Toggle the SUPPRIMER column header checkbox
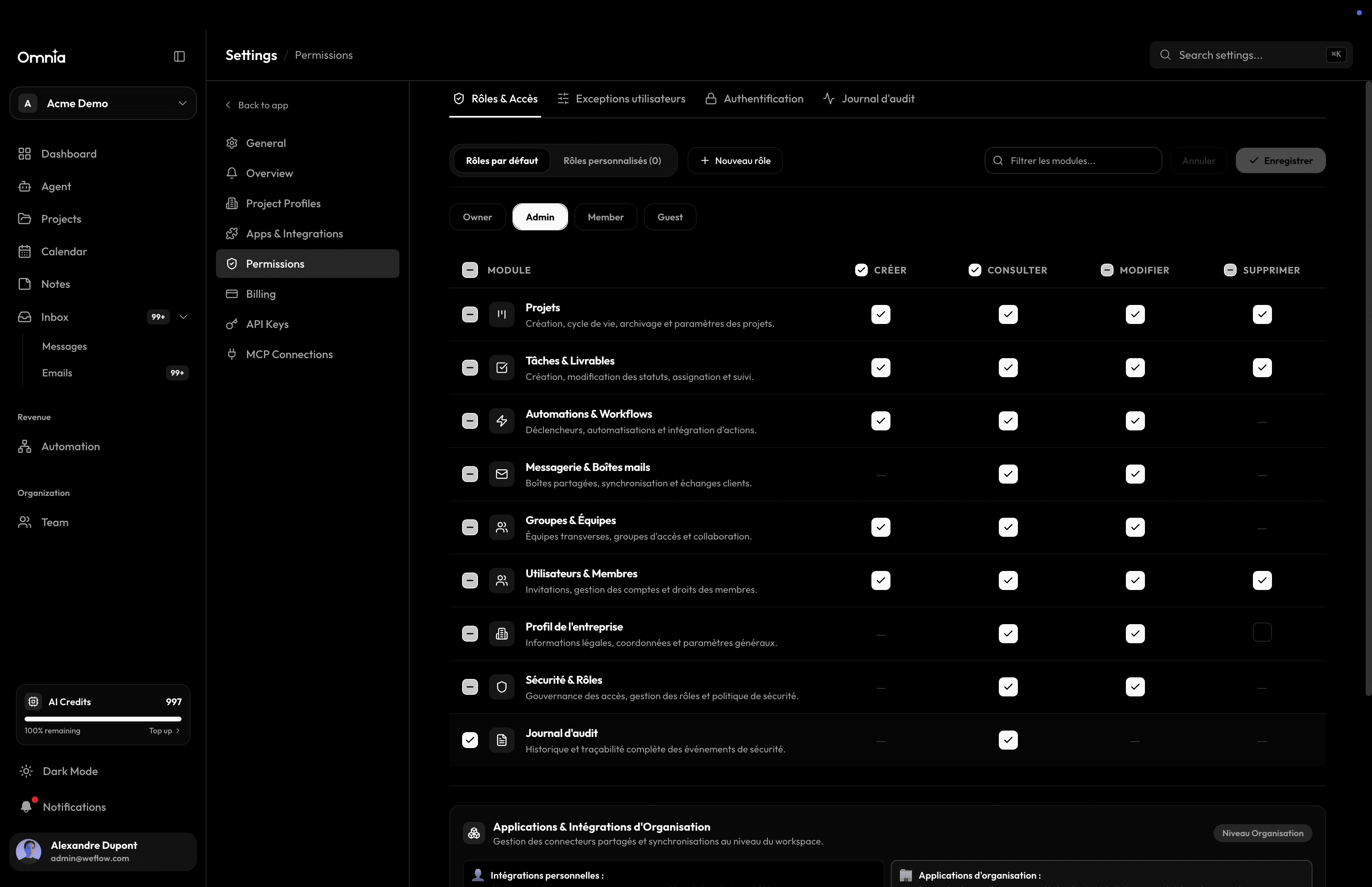Image resolution: width=1372 pixels, height=887 pixels. 1230,270
